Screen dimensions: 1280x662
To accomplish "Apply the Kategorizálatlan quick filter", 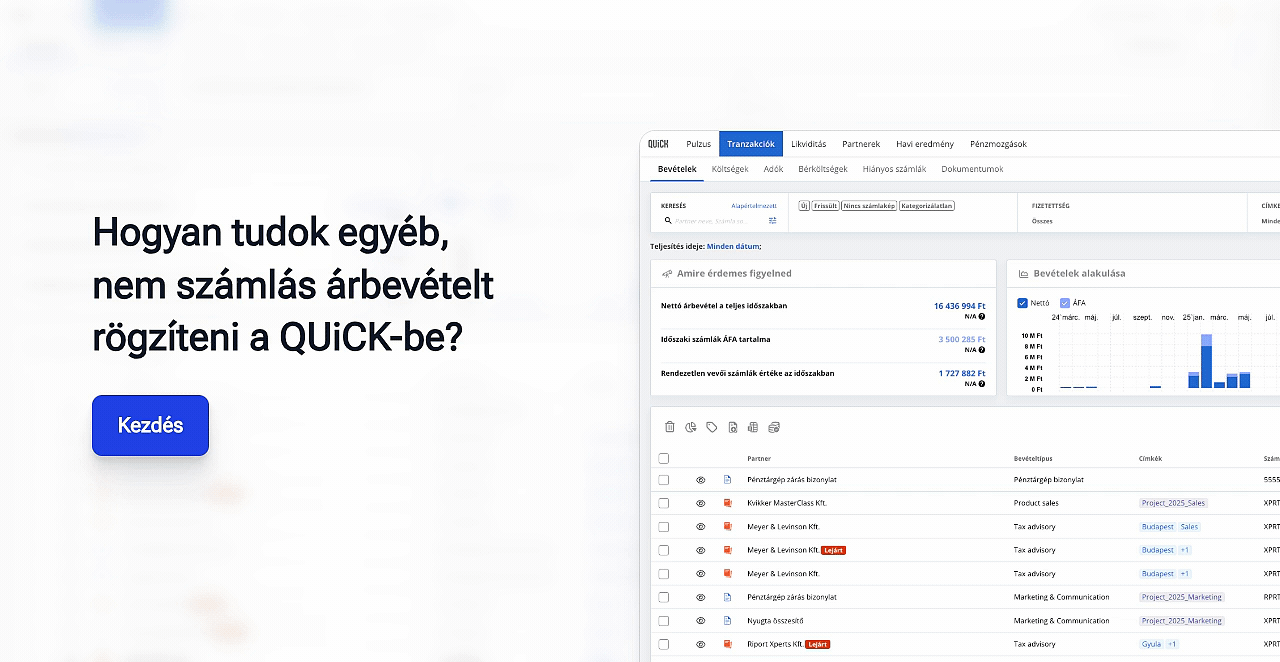I will 927,206.
